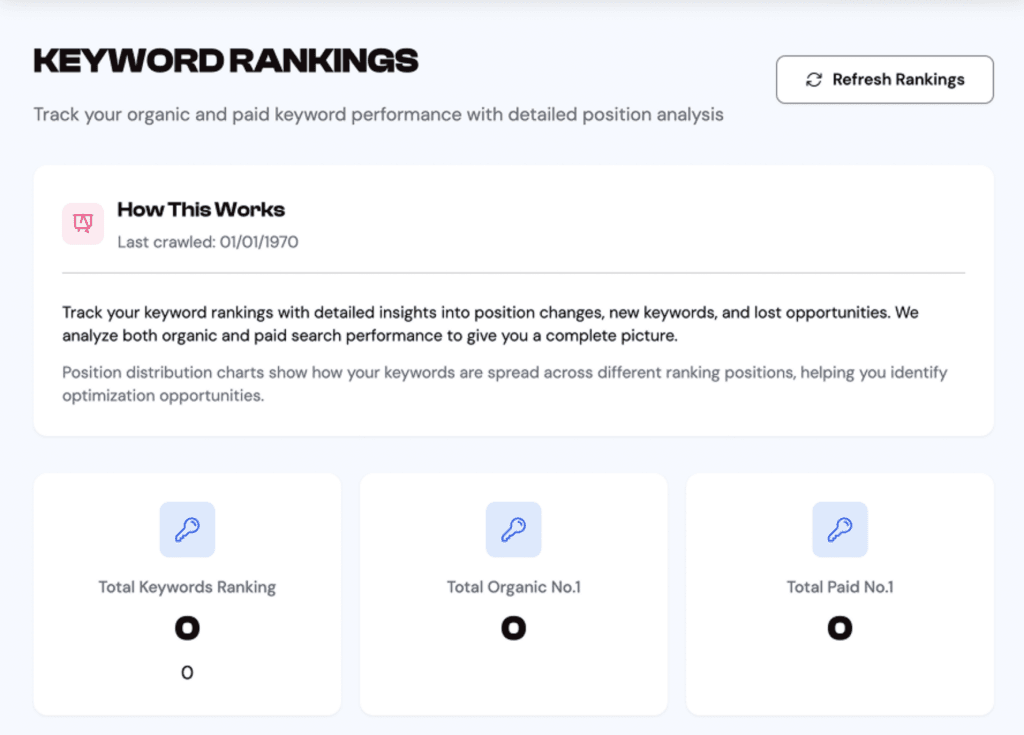Image resolution: width=1024 pixels, height=735 pixels.
Task: Click the key icon on Total Keywords Ranking card
Action: (187, 530)
